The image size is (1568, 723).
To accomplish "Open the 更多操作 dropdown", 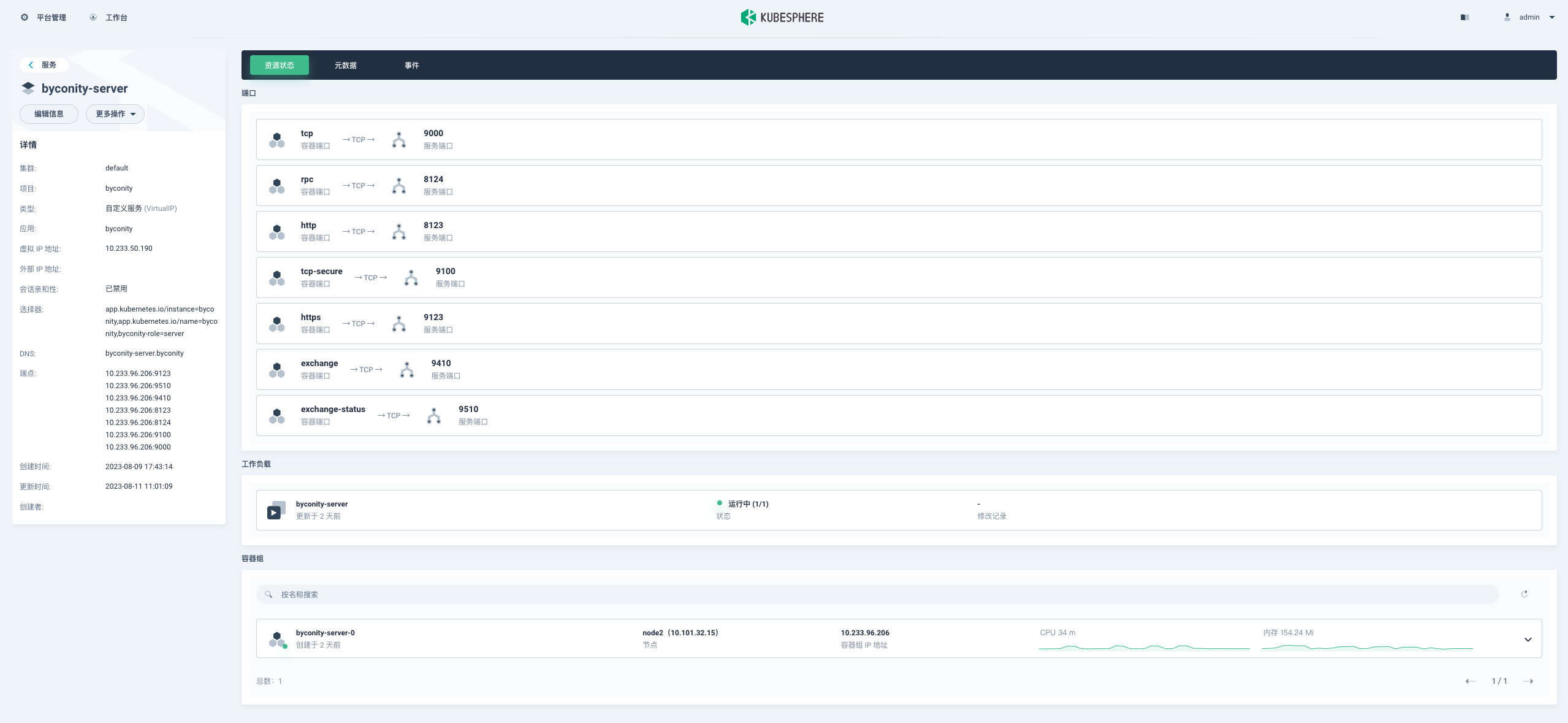I will coord(115,114).
